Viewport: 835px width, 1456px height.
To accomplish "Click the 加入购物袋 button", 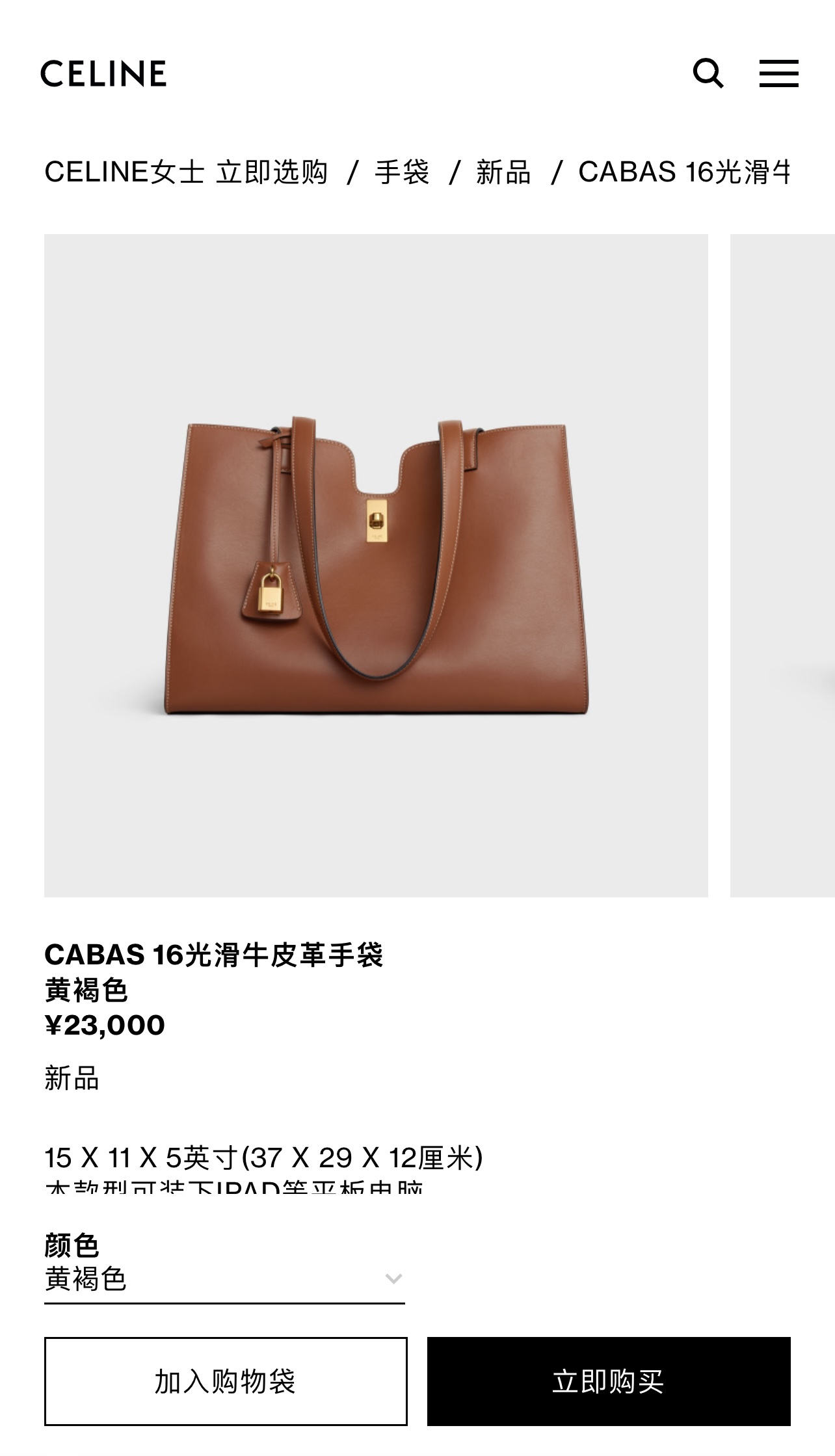I will click(x=226, y=1381).
